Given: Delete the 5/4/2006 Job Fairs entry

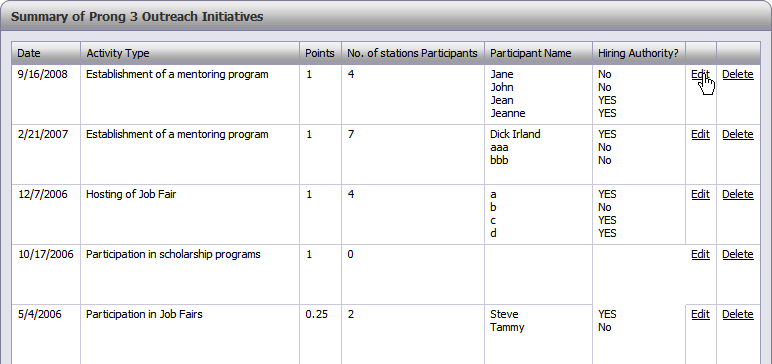Looking at the screenshot, I should (x=738, y=315).
